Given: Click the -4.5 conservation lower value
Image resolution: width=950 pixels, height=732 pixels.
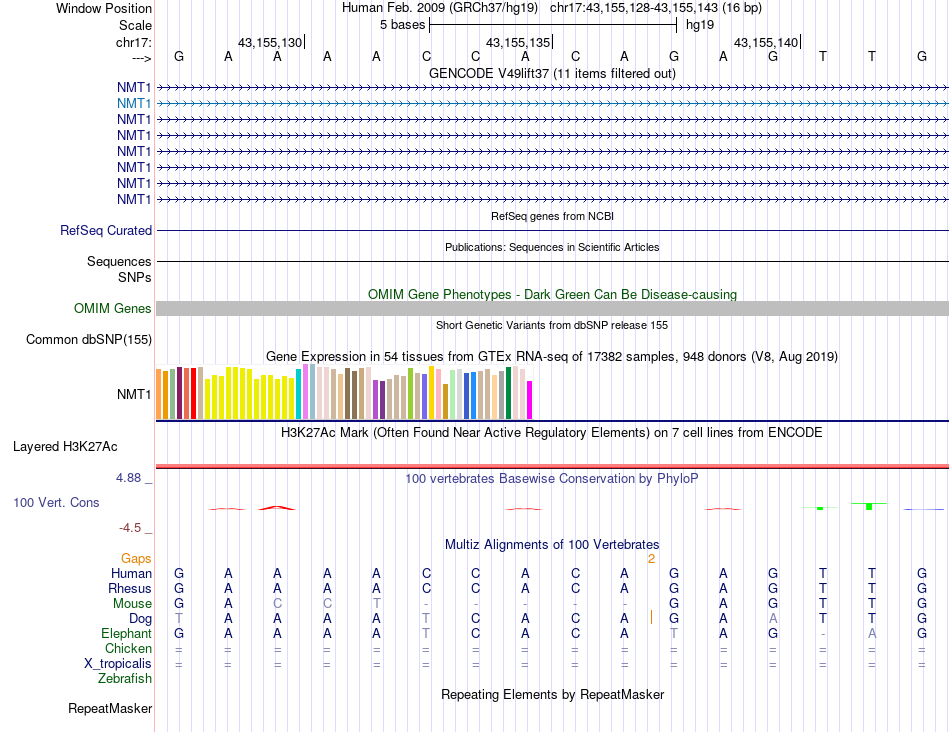Looking at the screenshot, I should pos(130,528).
